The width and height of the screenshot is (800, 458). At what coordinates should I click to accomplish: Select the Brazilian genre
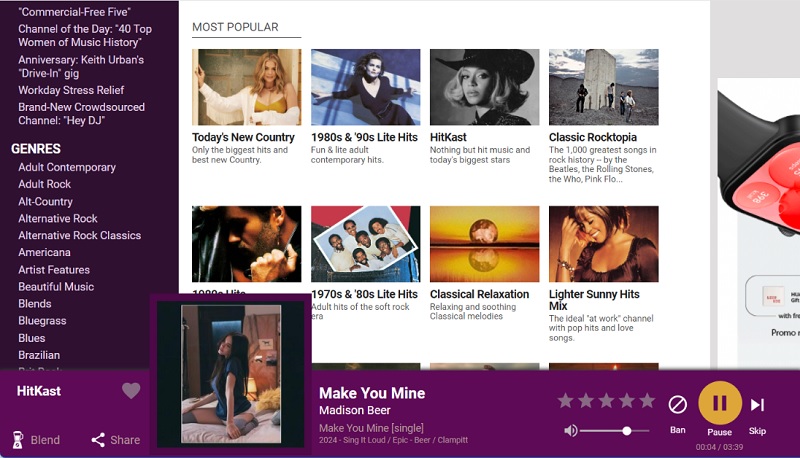(39, 355)
